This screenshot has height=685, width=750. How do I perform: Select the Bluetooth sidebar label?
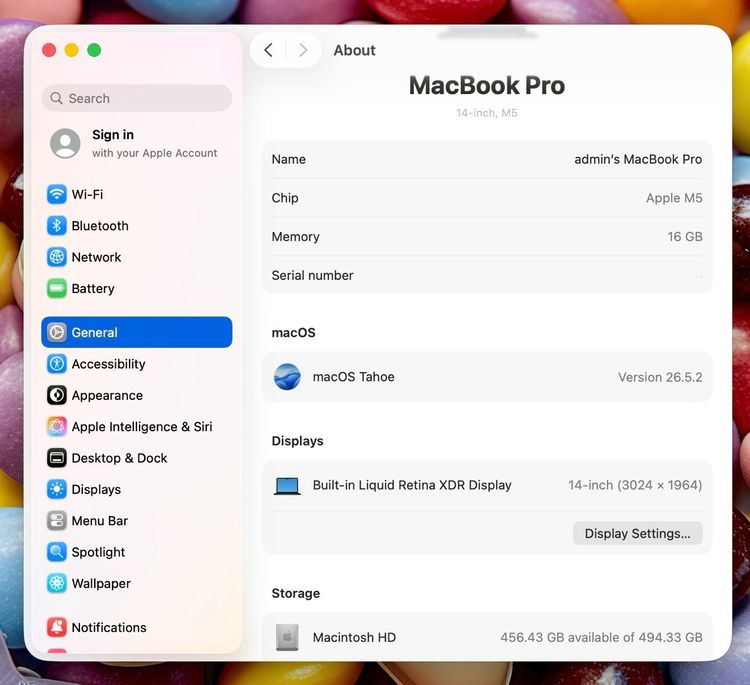pos(100,226)
